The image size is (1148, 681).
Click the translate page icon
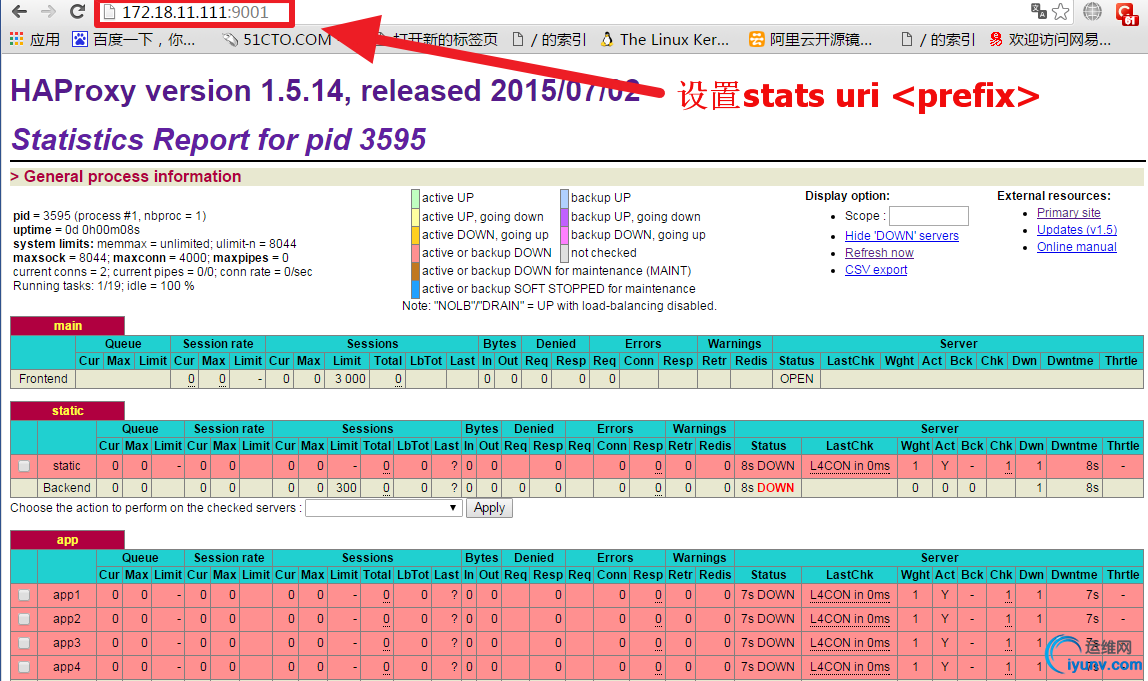coord(1039,11)
